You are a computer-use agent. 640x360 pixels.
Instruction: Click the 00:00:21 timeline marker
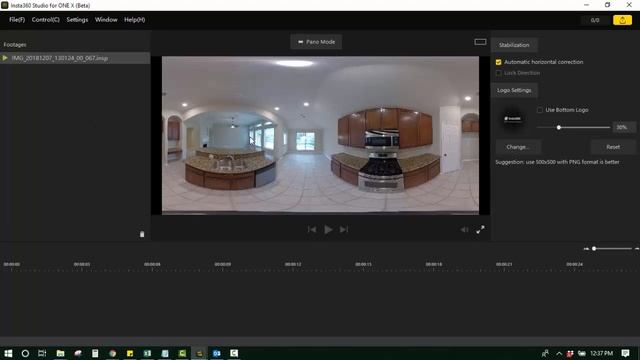pos(504,264)
